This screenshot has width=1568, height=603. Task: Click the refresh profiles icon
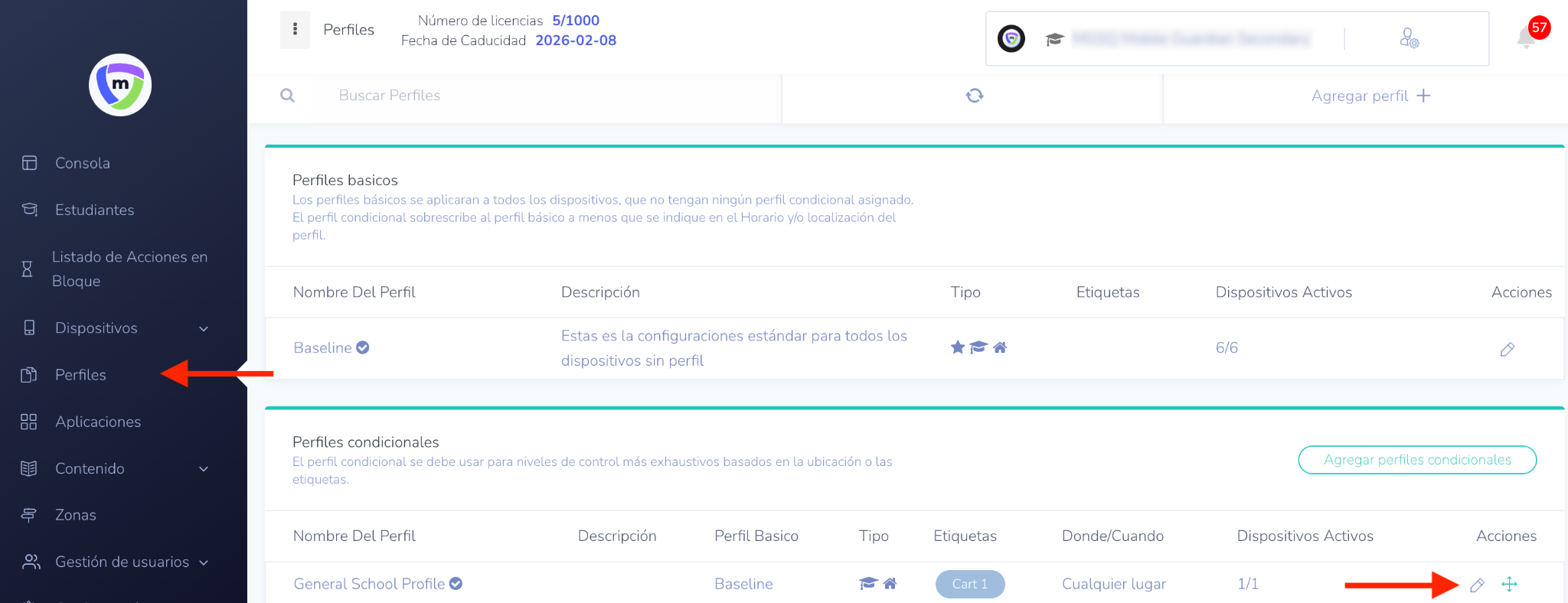974,96
